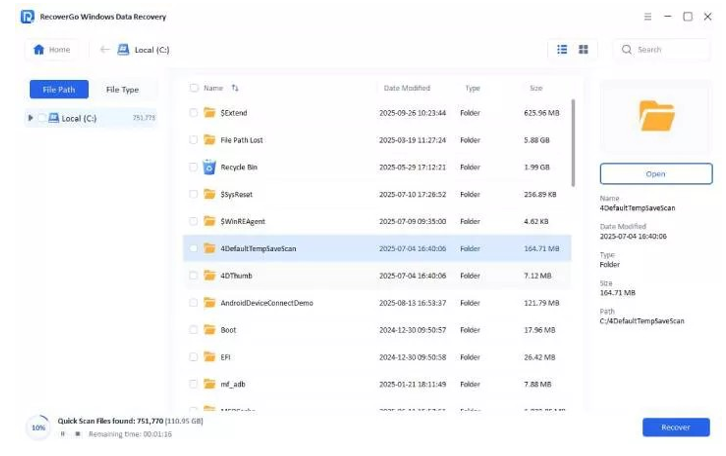Sort by the Date Modified column header
The width and height of the screenshot is (726, 456).
(407, 88)
